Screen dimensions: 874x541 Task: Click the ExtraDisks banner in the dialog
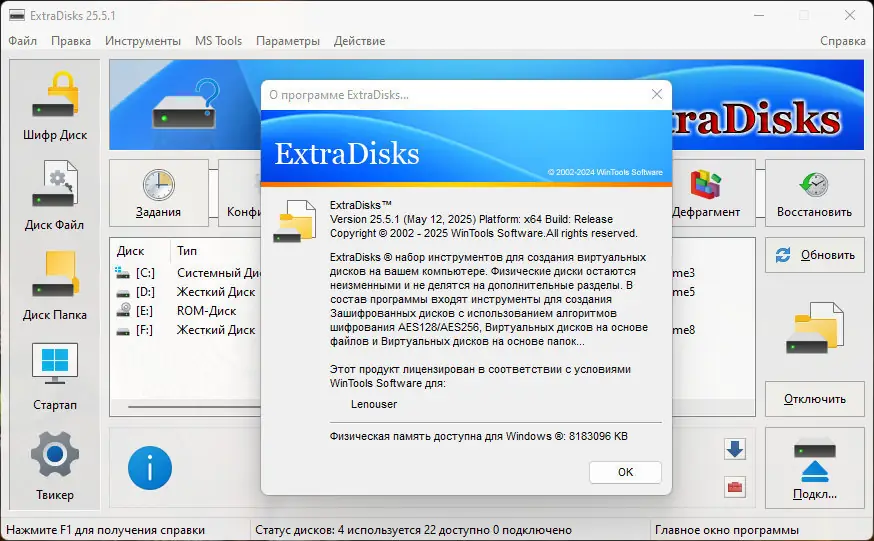tap(466, 148)
